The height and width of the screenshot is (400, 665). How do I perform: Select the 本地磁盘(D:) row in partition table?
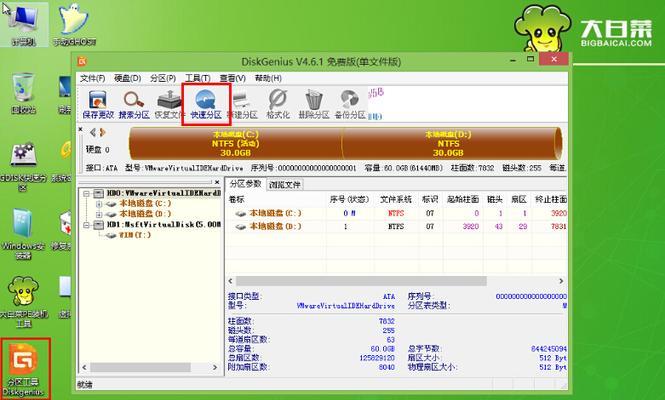pyautogui.click(x=397, y=227)
